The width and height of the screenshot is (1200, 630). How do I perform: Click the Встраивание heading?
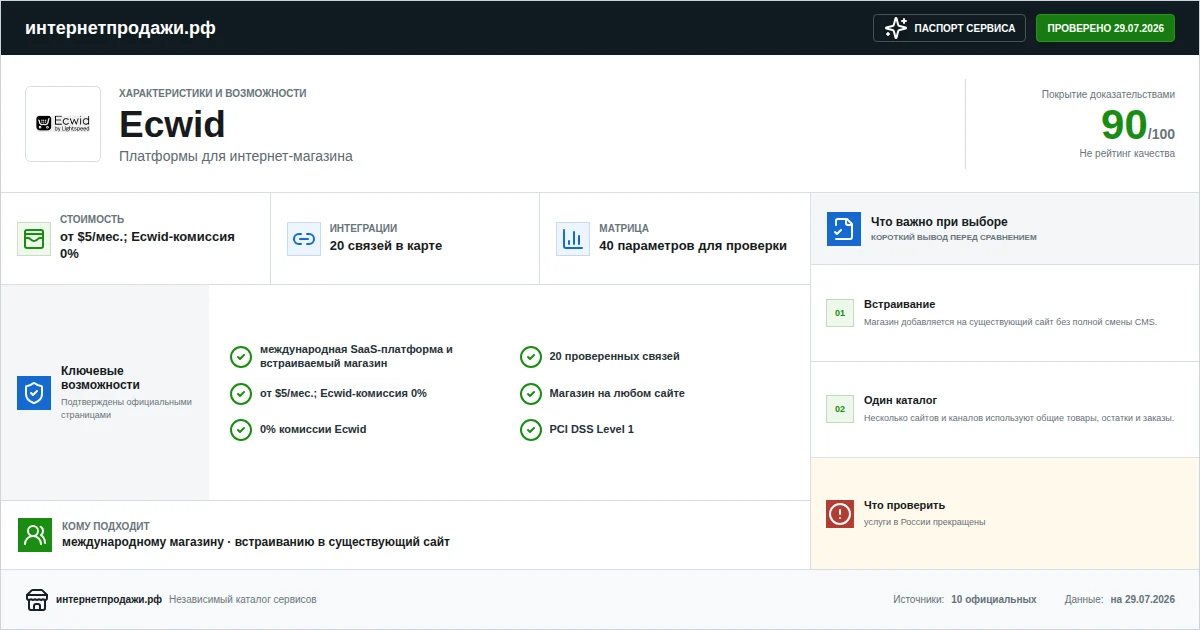tap(900, 304)
